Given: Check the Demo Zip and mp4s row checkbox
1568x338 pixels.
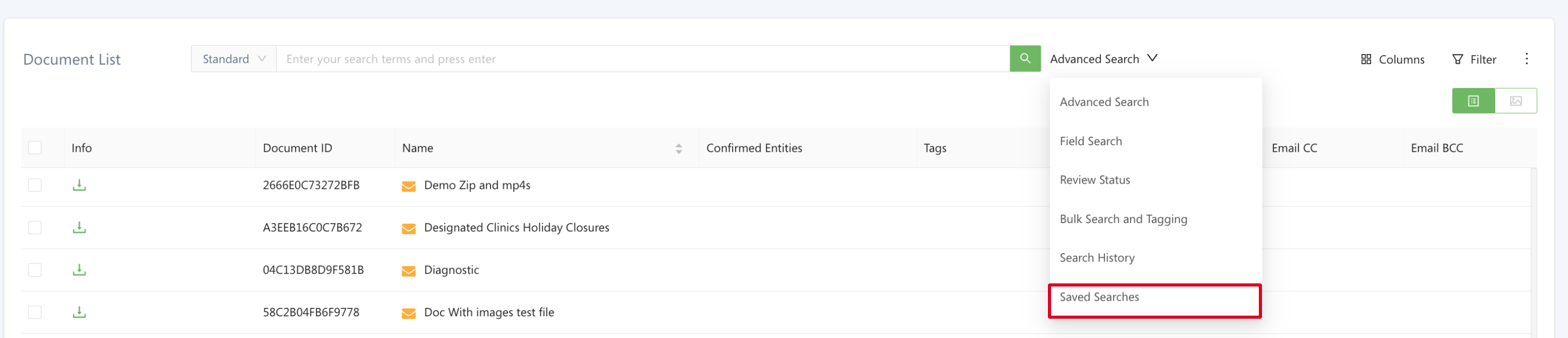Looking at the screenshot, I should coord(35,185).
